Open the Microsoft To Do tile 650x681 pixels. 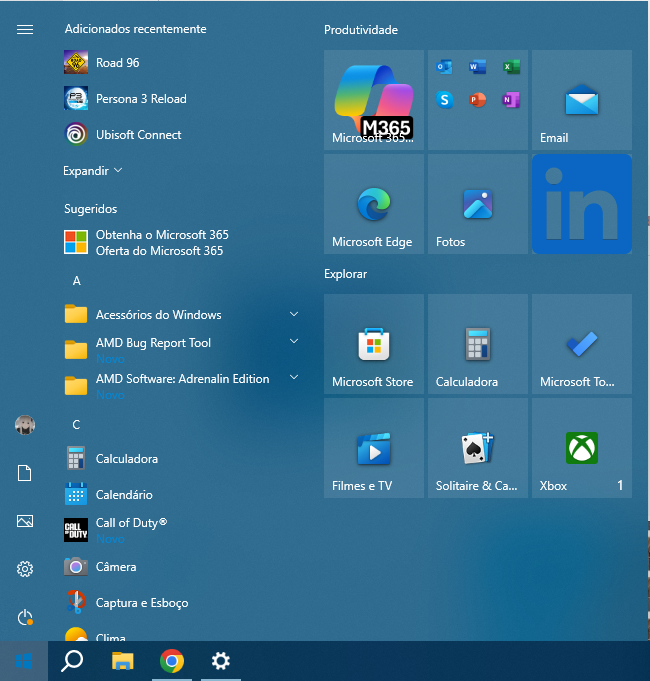click(582, 344)
